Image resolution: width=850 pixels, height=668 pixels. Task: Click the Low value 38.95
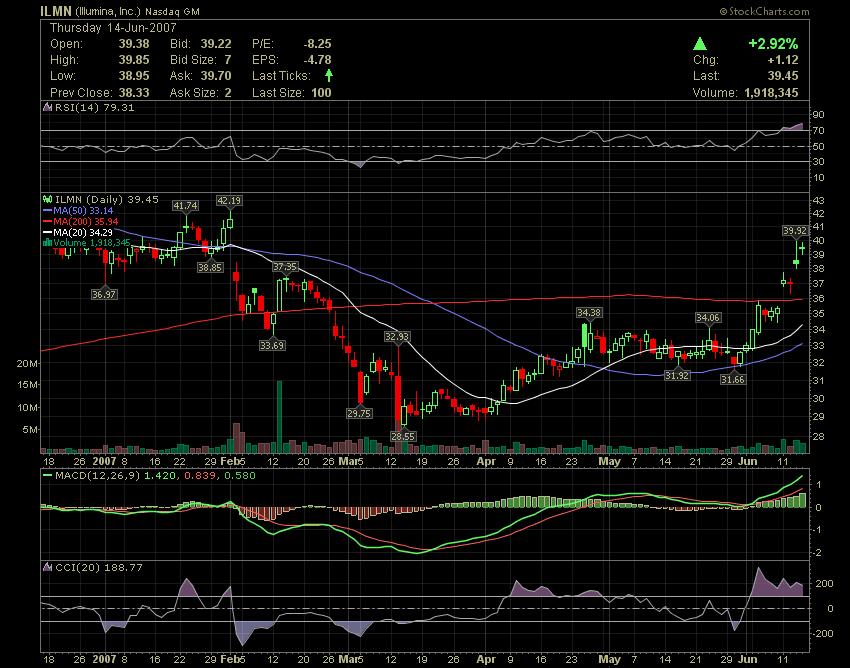click(134, 75)
